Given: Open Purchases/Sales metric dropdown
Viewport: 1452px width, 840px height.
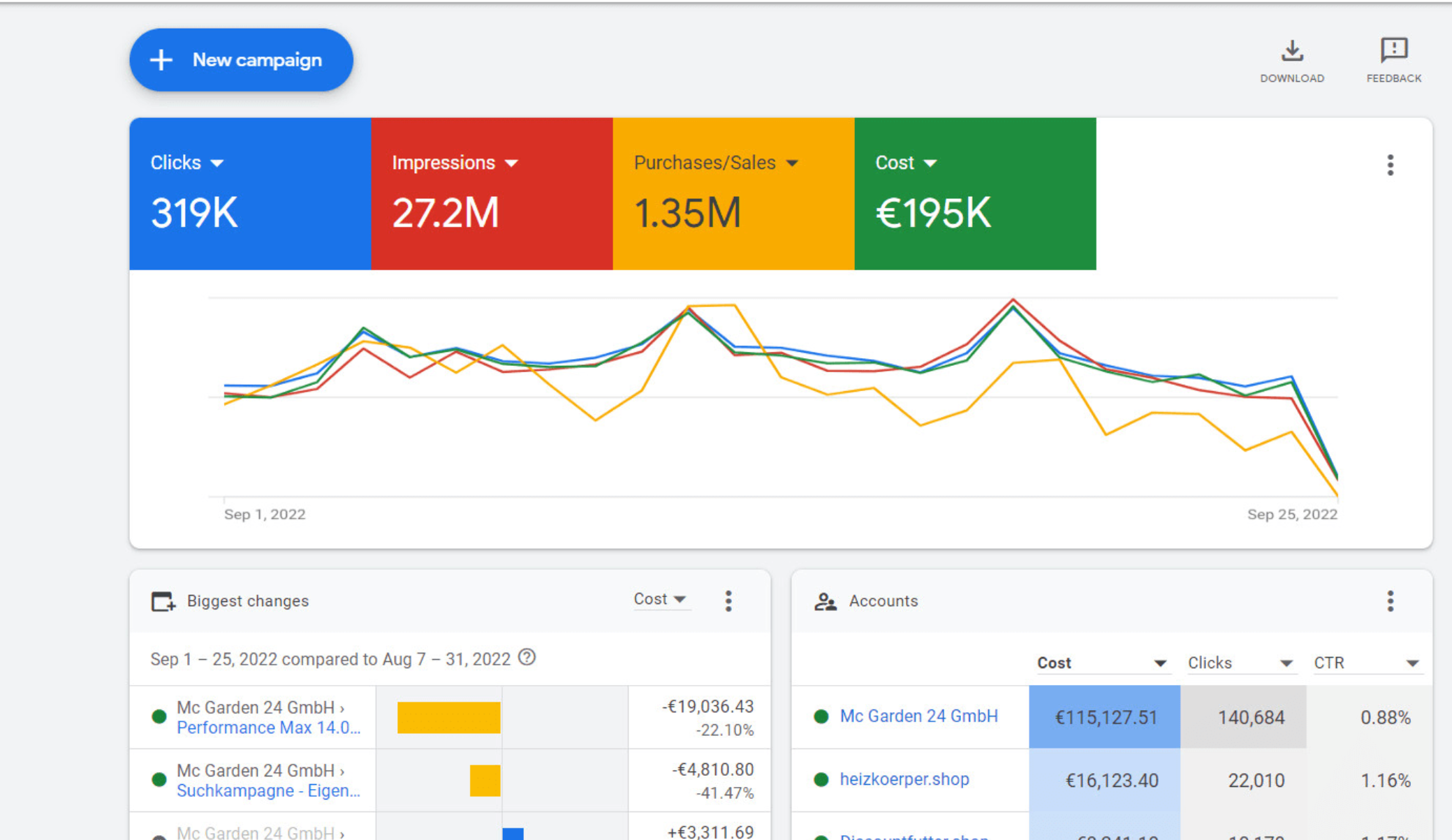Looking at the screenshot, I should (792, 163).
